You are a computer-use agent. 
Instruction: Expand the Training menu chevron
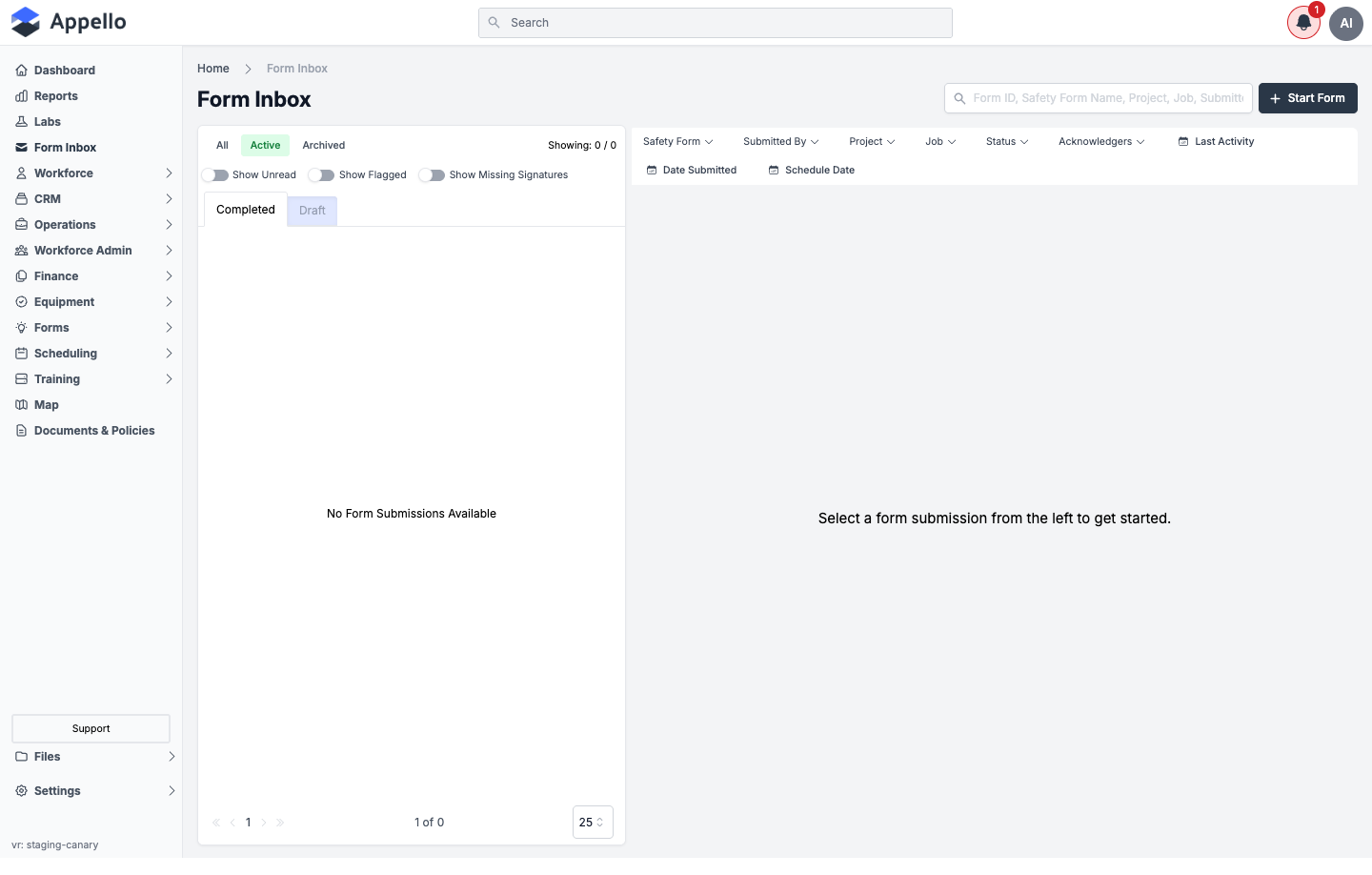tap(169, 379)
